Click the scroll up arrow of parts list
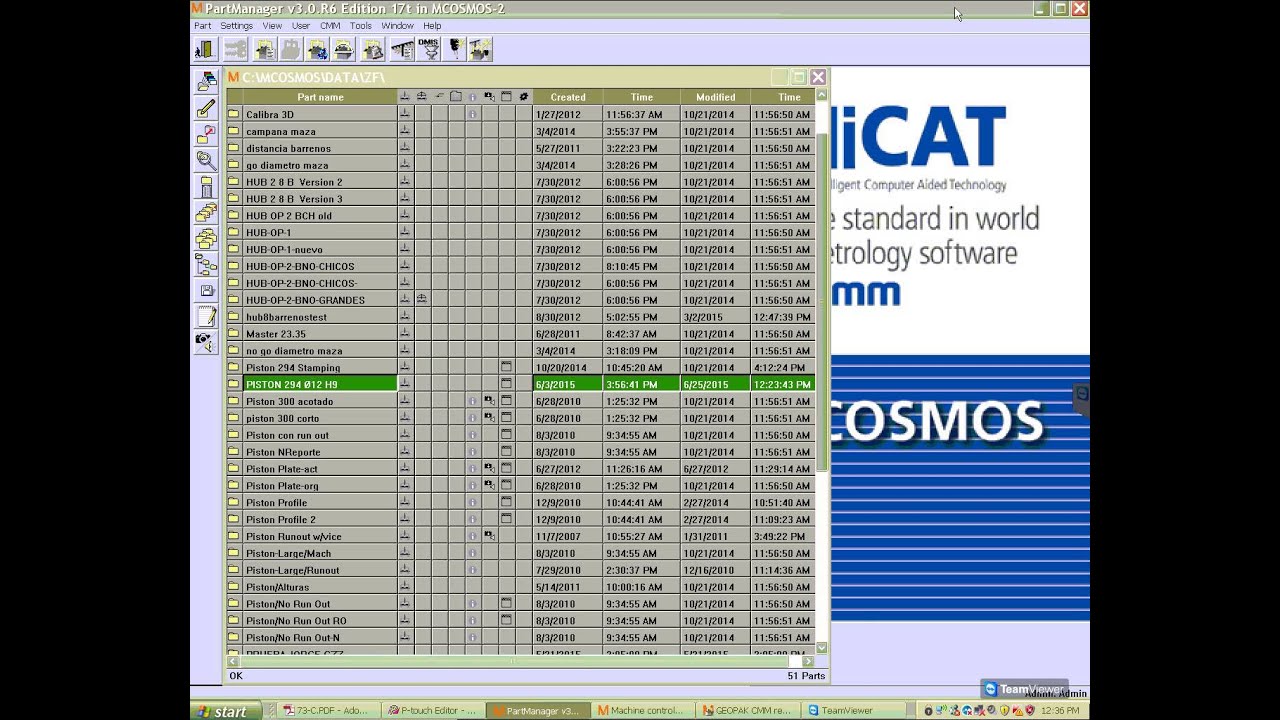Viewport: 1280px width, 720px height. 822,96
